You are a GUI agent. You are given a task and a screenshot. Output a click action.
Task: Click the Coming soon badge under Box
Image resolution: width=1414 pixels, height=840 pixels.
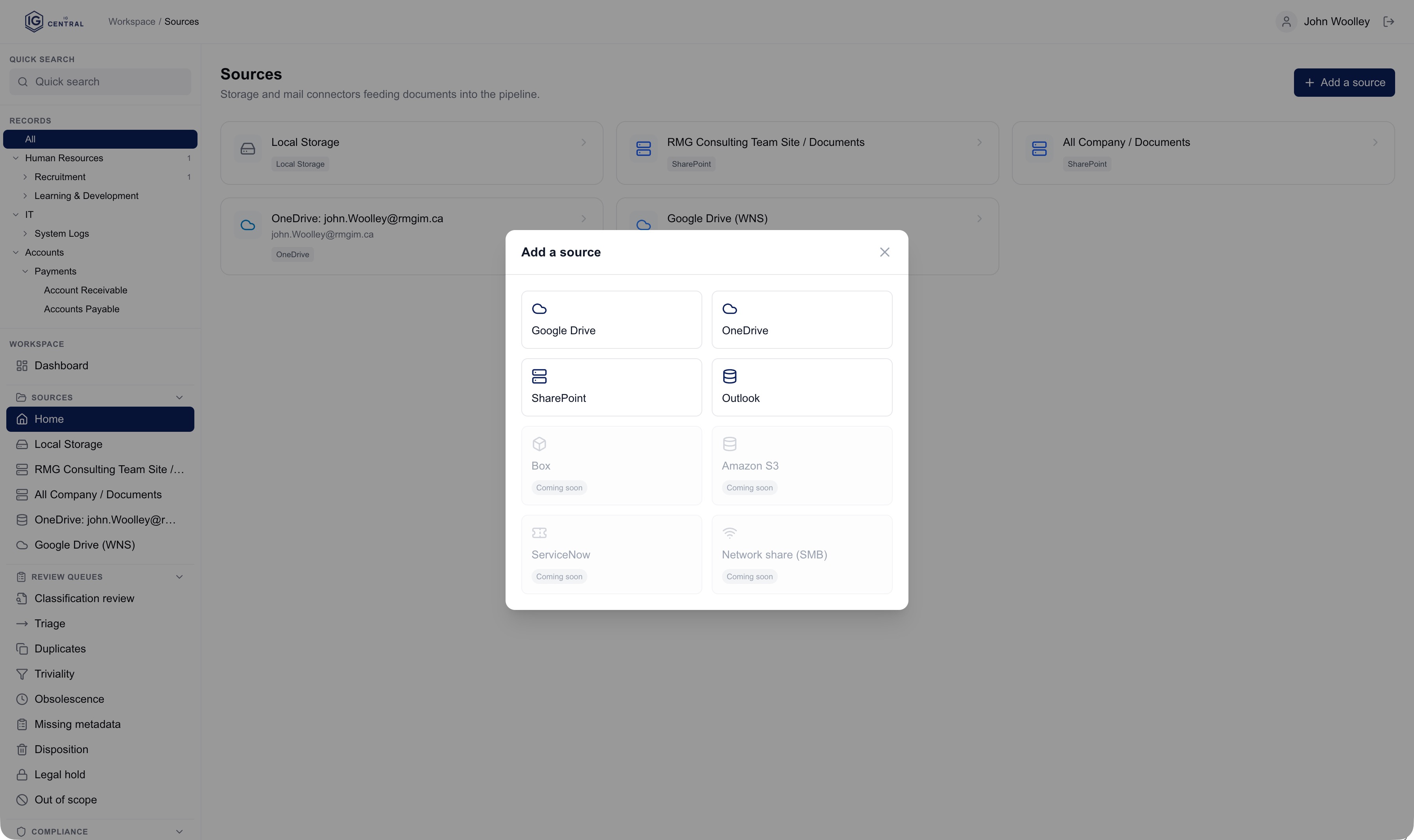click(559, 488)
